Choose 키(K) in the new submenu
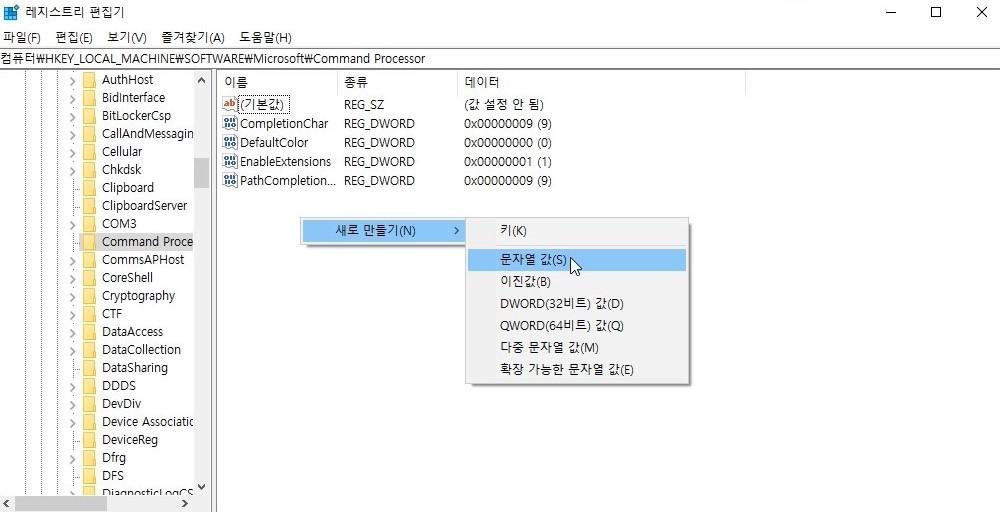This screenshot has width=1000, height=512. [577, 231]
